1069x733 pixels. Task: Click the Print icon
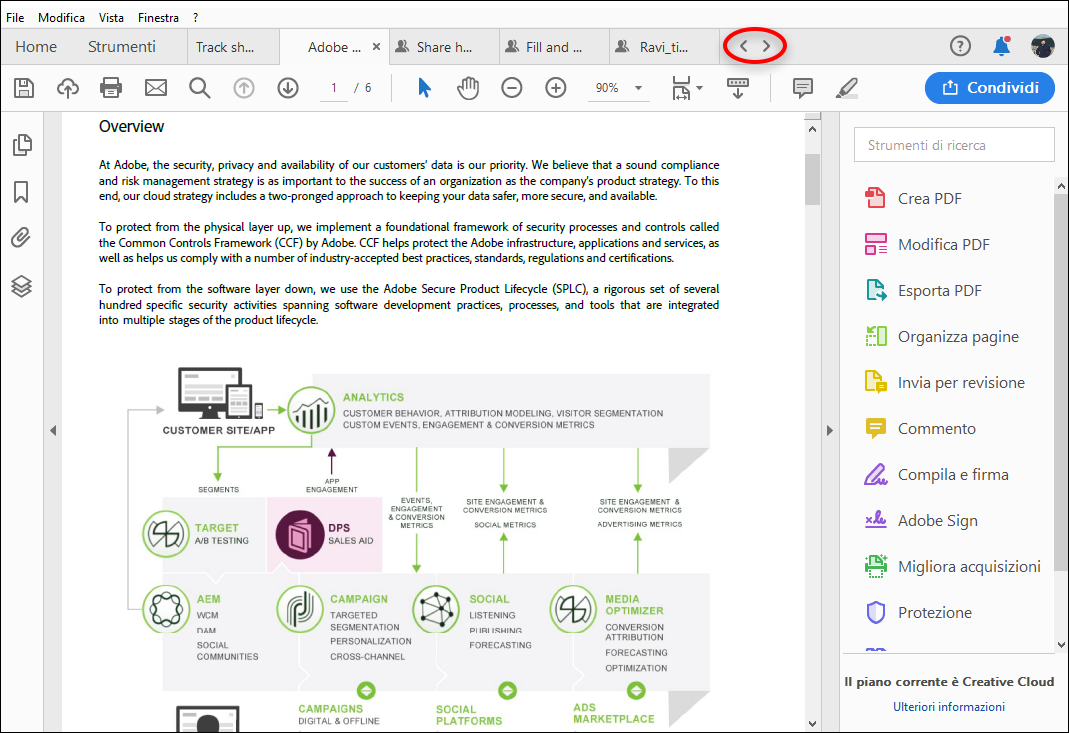tap(111, 88)
